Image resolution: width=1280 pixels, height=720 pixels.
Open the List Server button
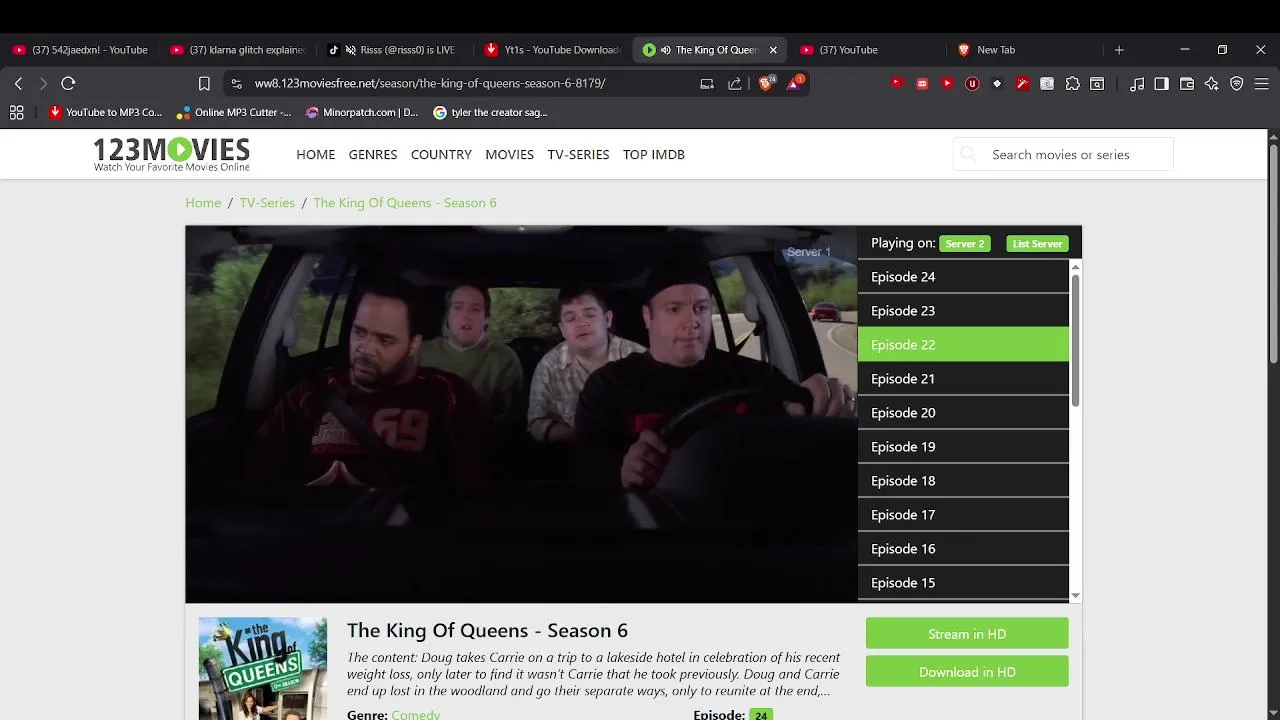[x=1037, y=244]
